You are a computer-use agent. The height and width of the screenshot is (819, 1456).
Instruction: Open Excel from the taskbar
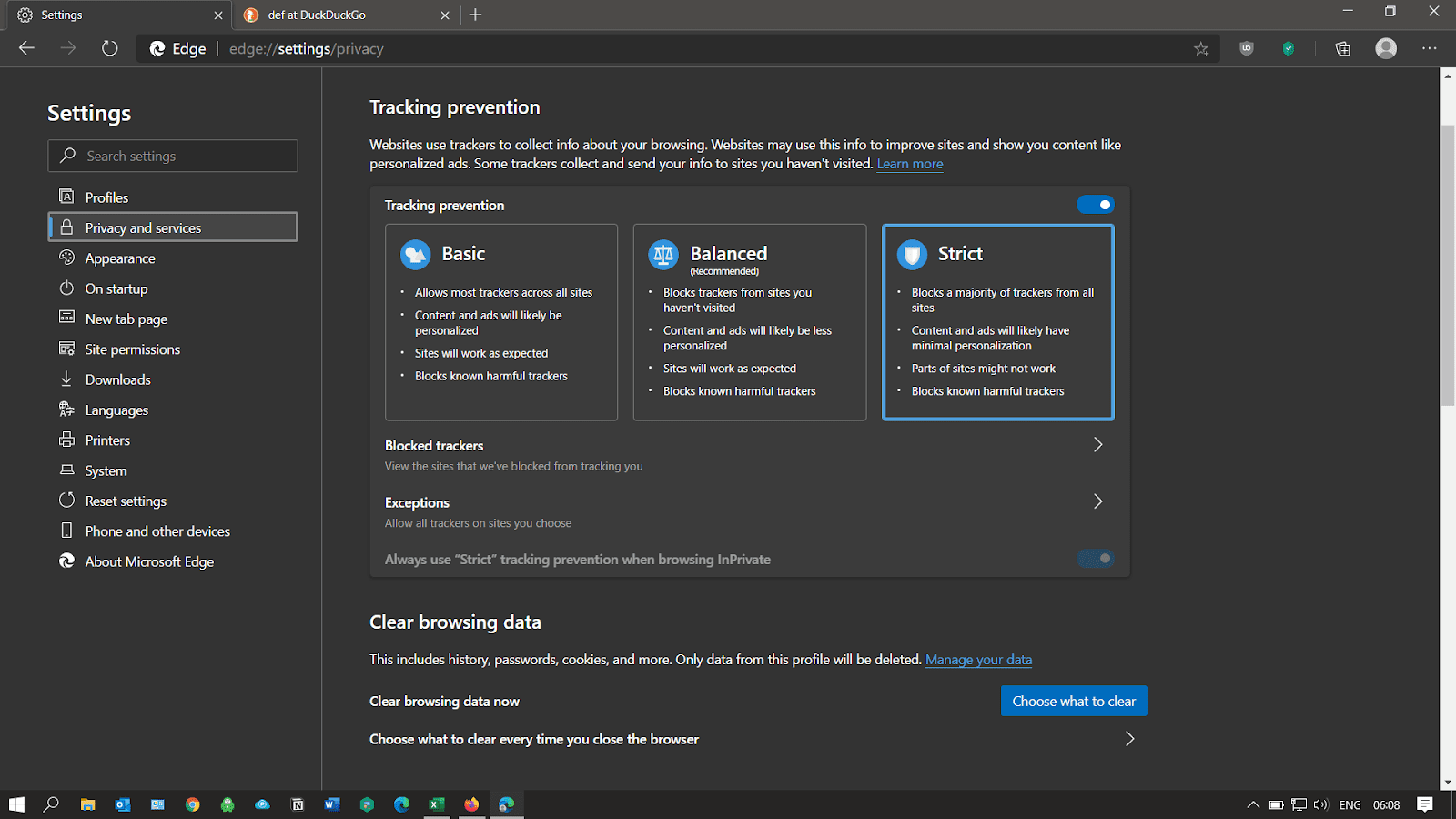[437, 804]
